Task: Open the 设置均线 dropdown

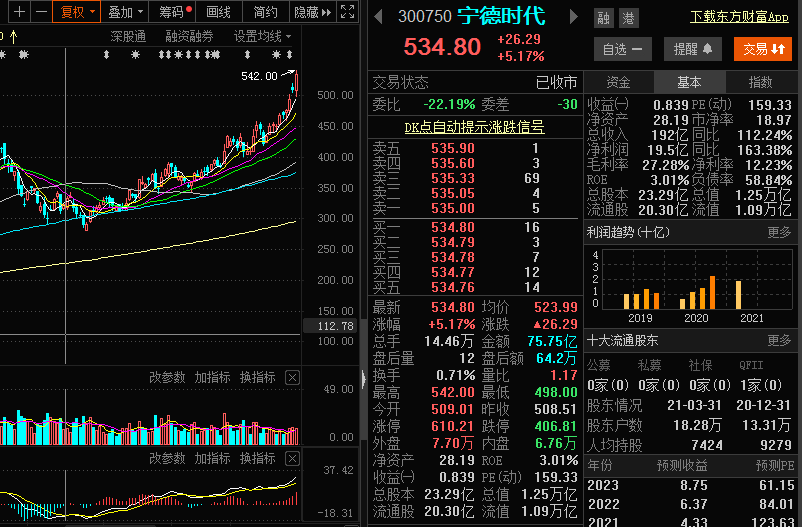Action: 262,36
